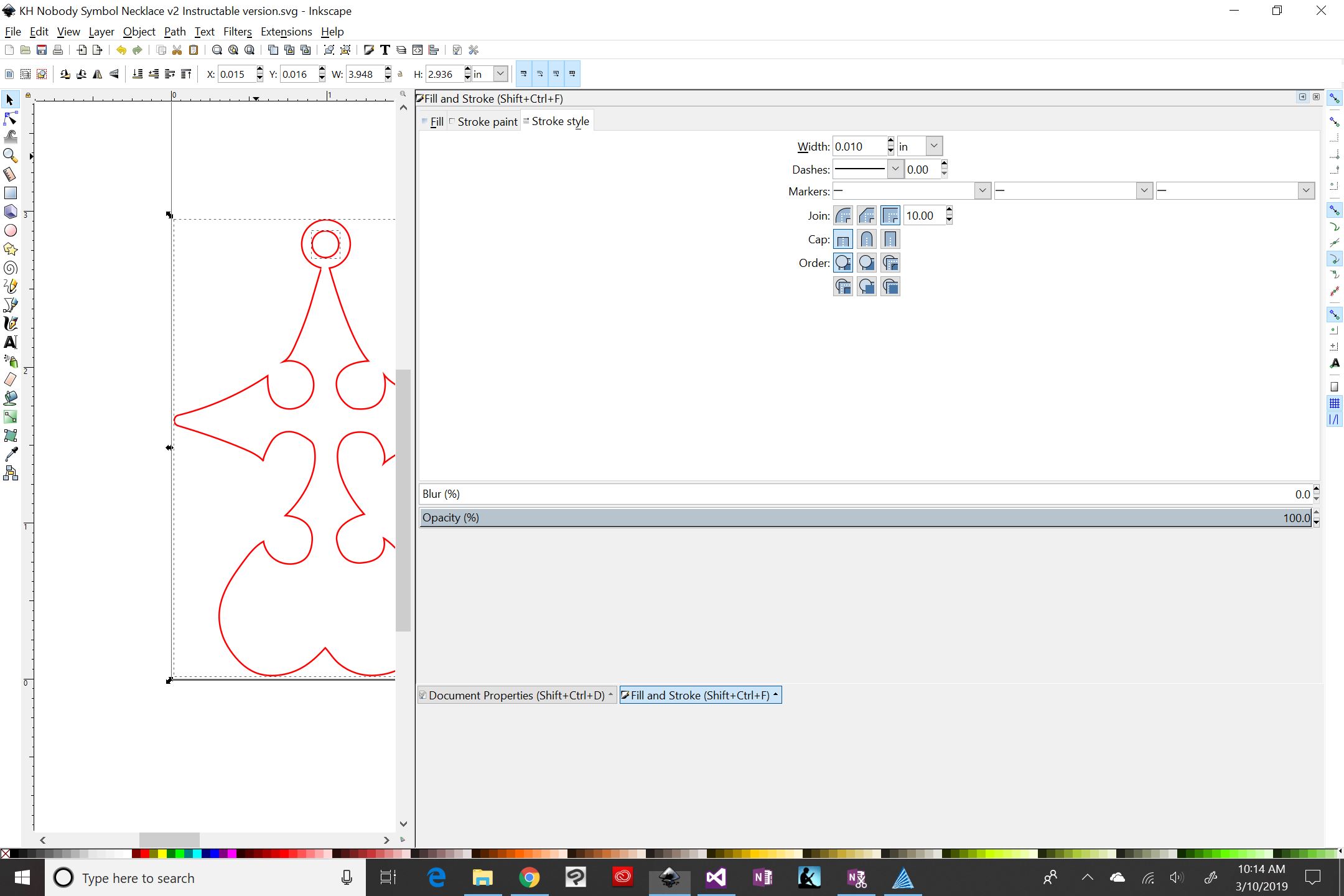Toggle Stroke paint checkbox
The width and height of the screenshot is (1344, 896).
tap(452, 121)
